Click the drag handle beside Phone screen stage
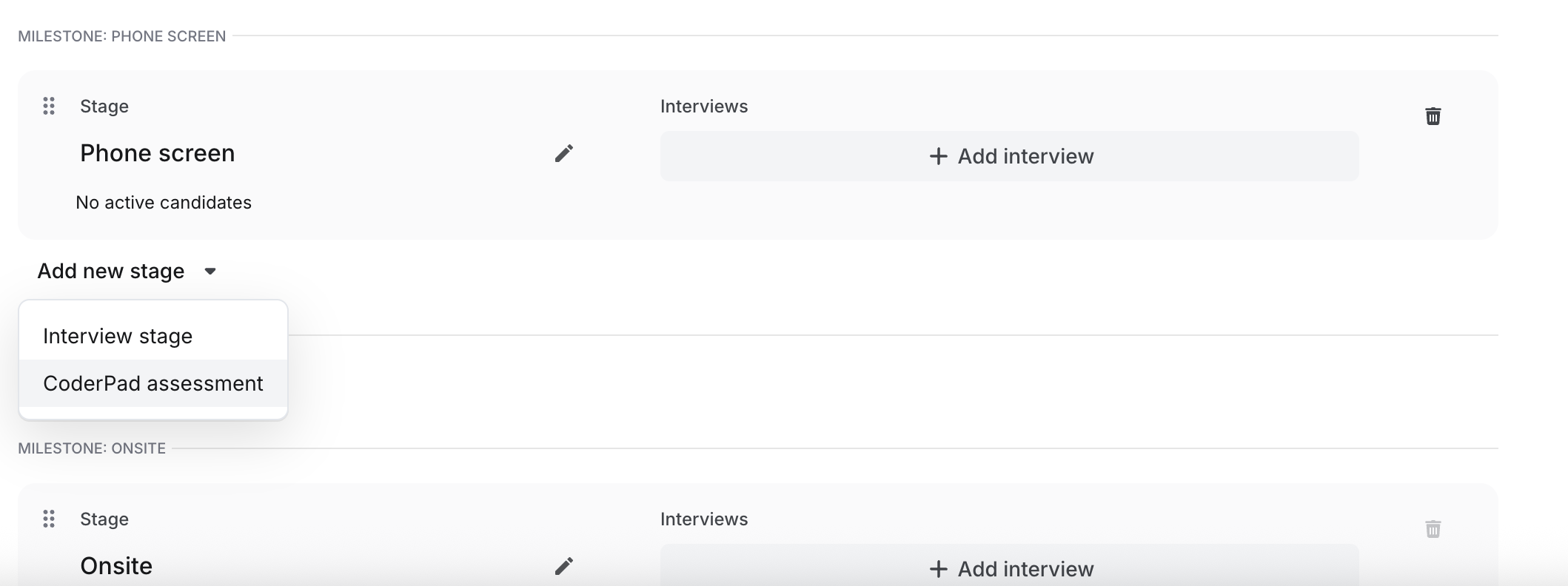 coord(50,106)
